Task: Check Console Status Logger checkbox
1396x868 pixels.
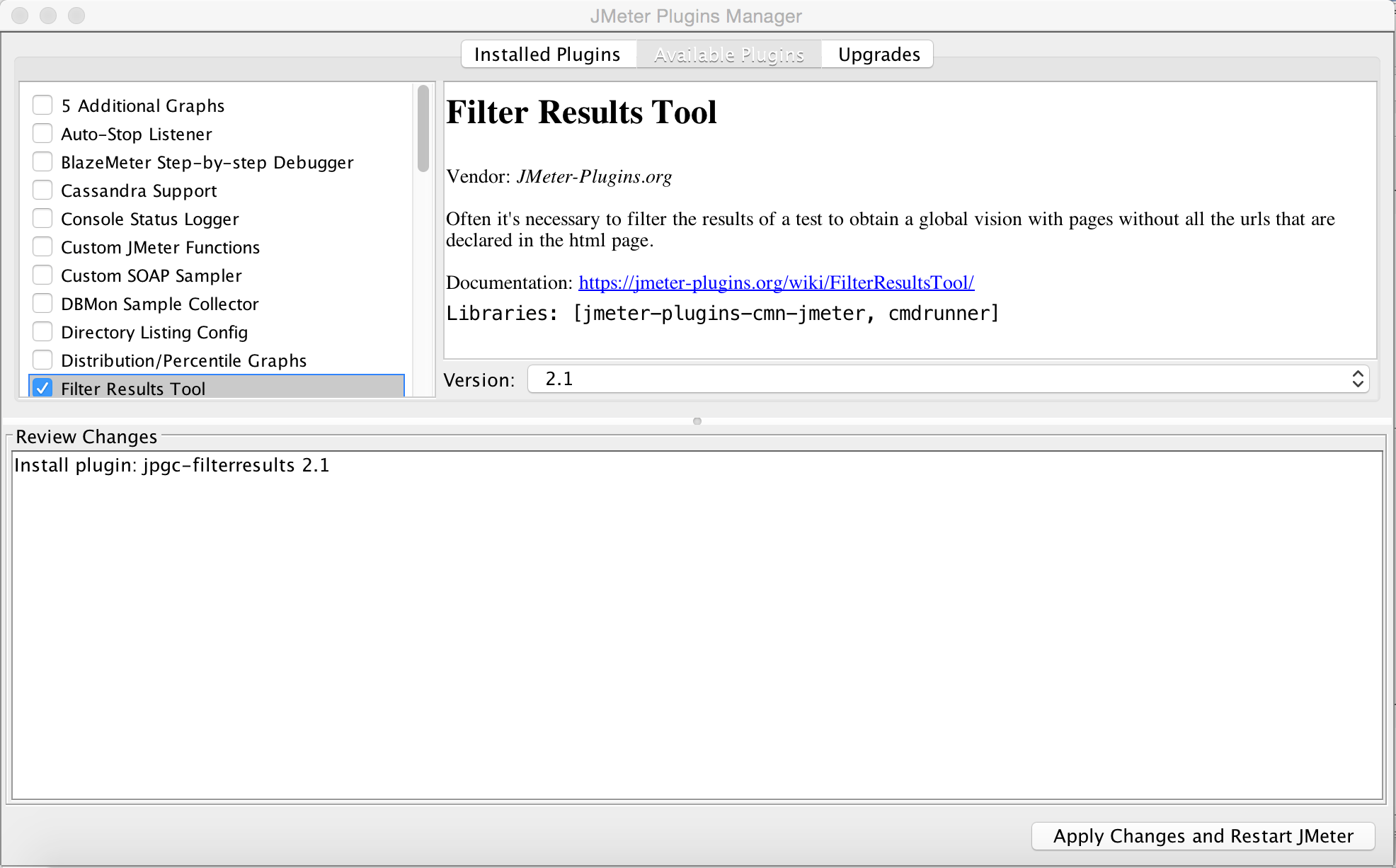Action: [x=42, y=219]
